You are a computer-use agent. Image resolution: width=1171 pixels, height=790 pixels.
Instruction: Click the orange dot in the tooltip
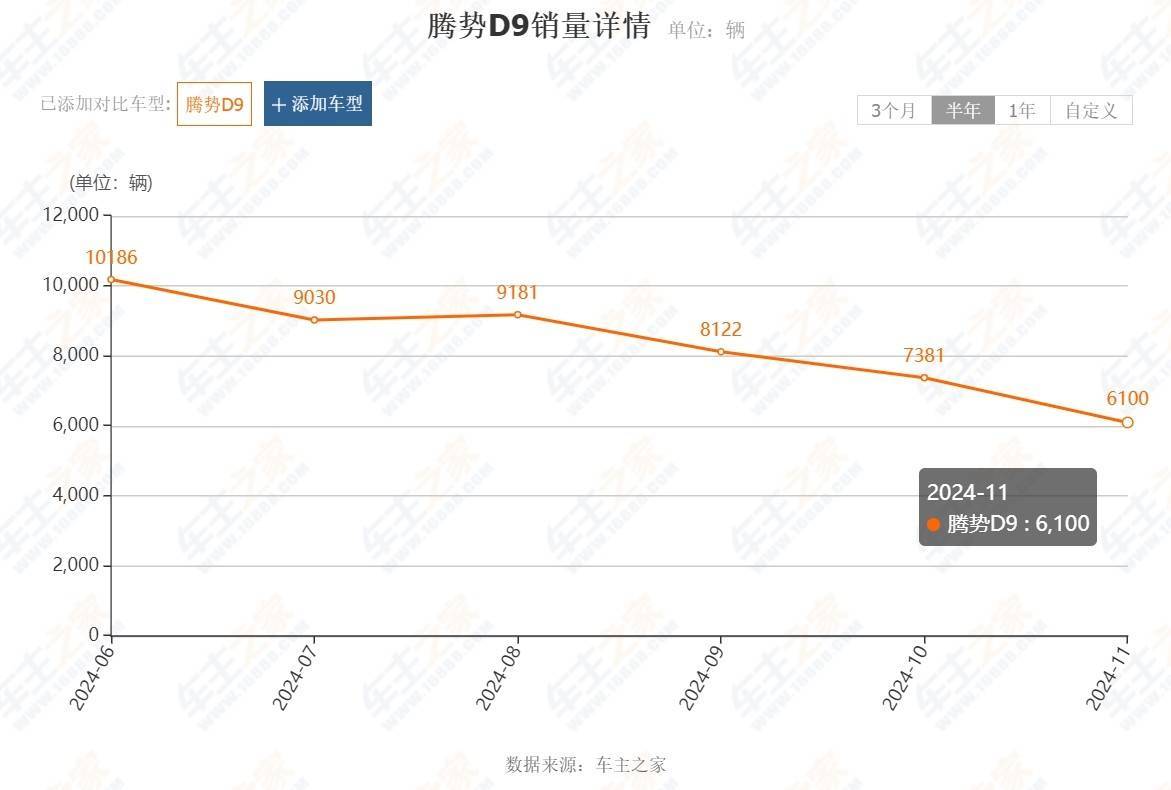pyautogui.click(x=934, y=524)
